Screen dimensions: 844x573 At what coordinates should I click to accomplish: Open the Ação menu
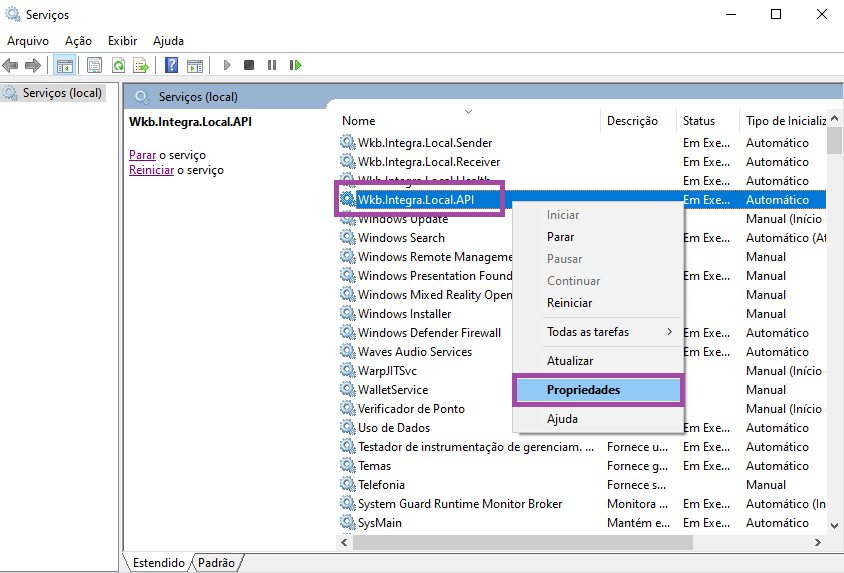79,41
